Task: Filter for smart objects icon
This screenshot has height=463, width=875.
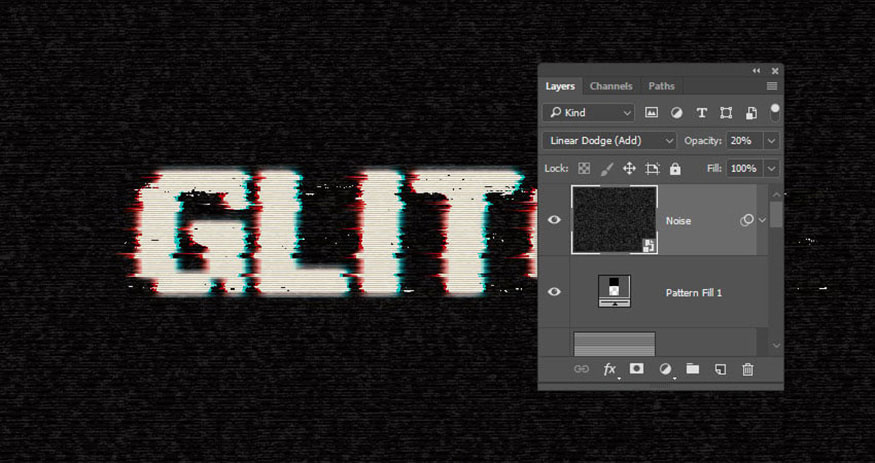Action: point(751,113)
